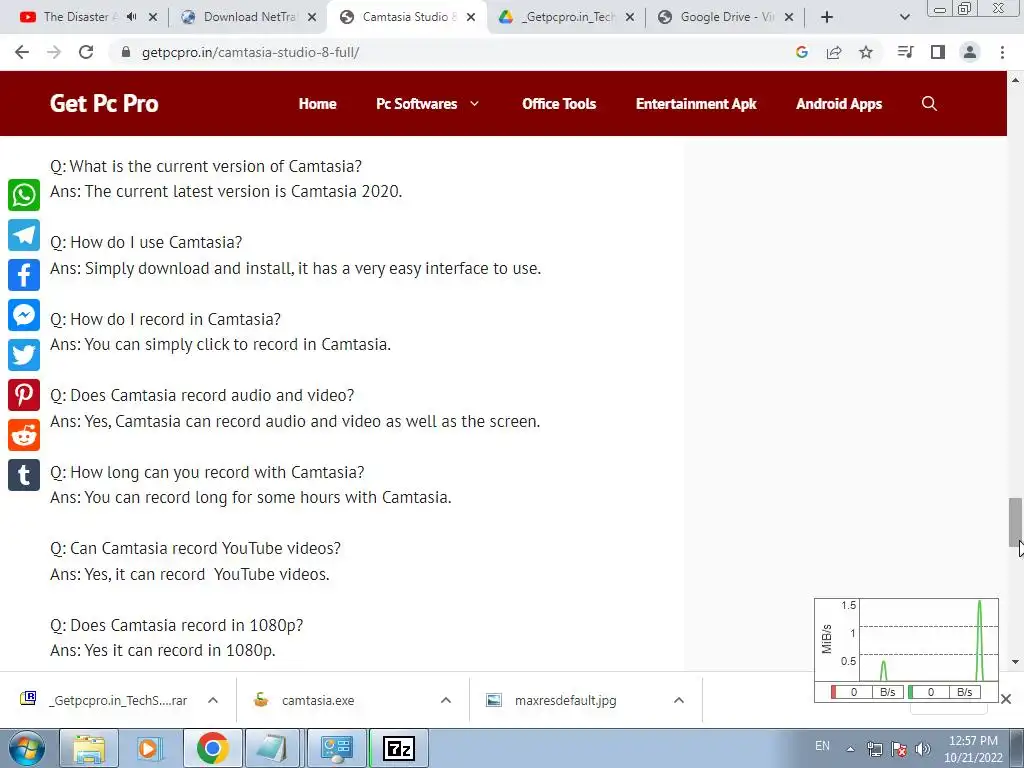This screenshot has width=1024, height=768.
Task: Open downloaded _Getpcpro.in_TechS rar file
Action: 118,700
